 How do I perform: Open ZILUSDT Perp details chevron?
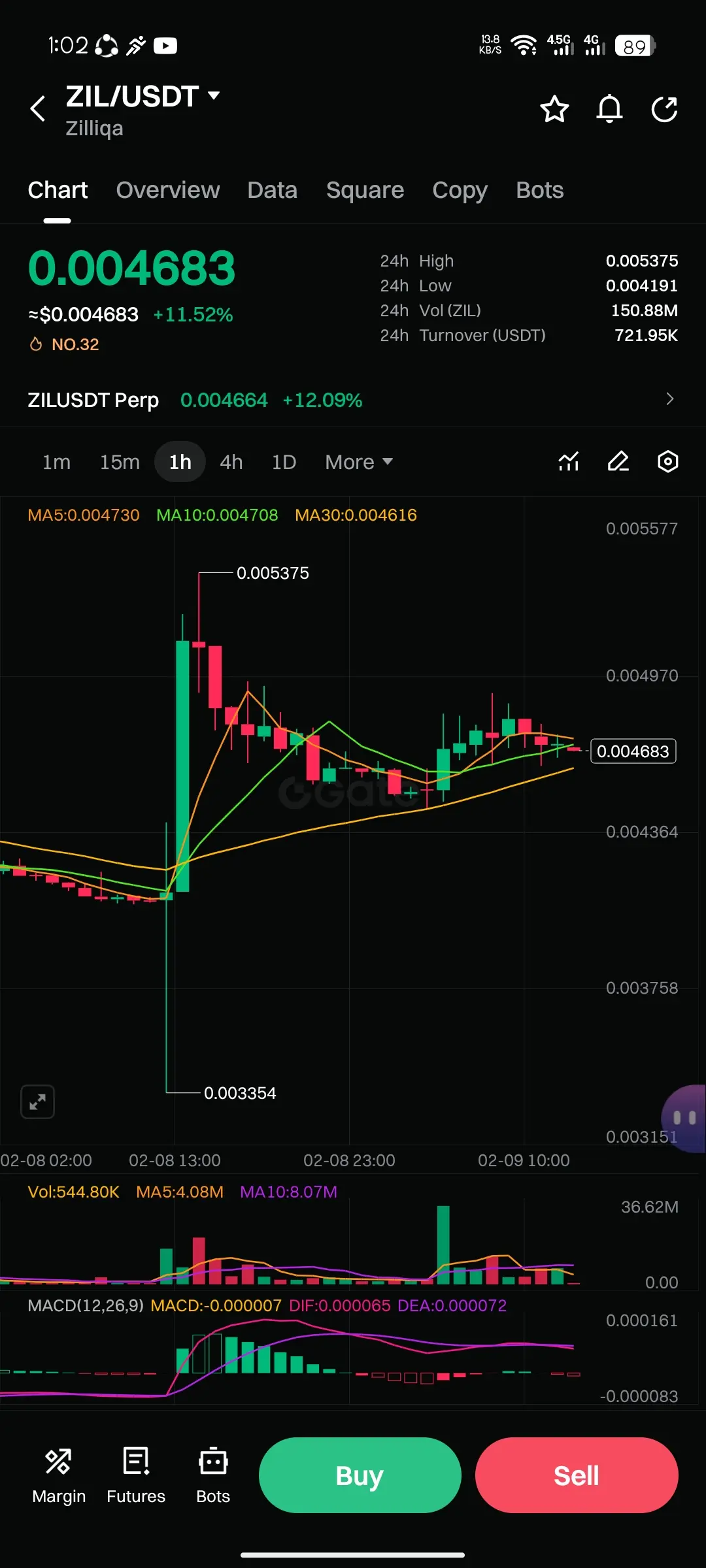pos(669,399)
